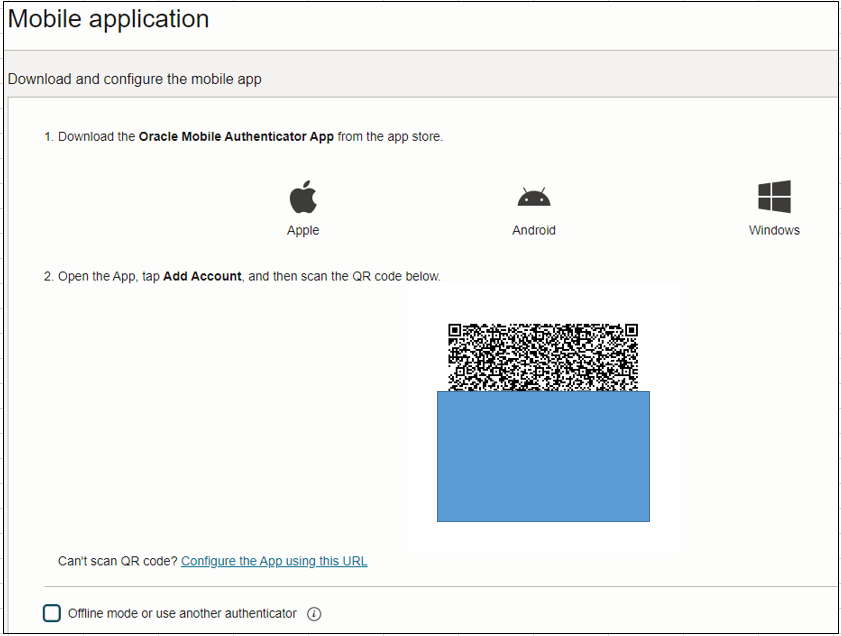Viewport: 841px width, 636px height.
Task: Click the QR code image
Action: [543, 357]
